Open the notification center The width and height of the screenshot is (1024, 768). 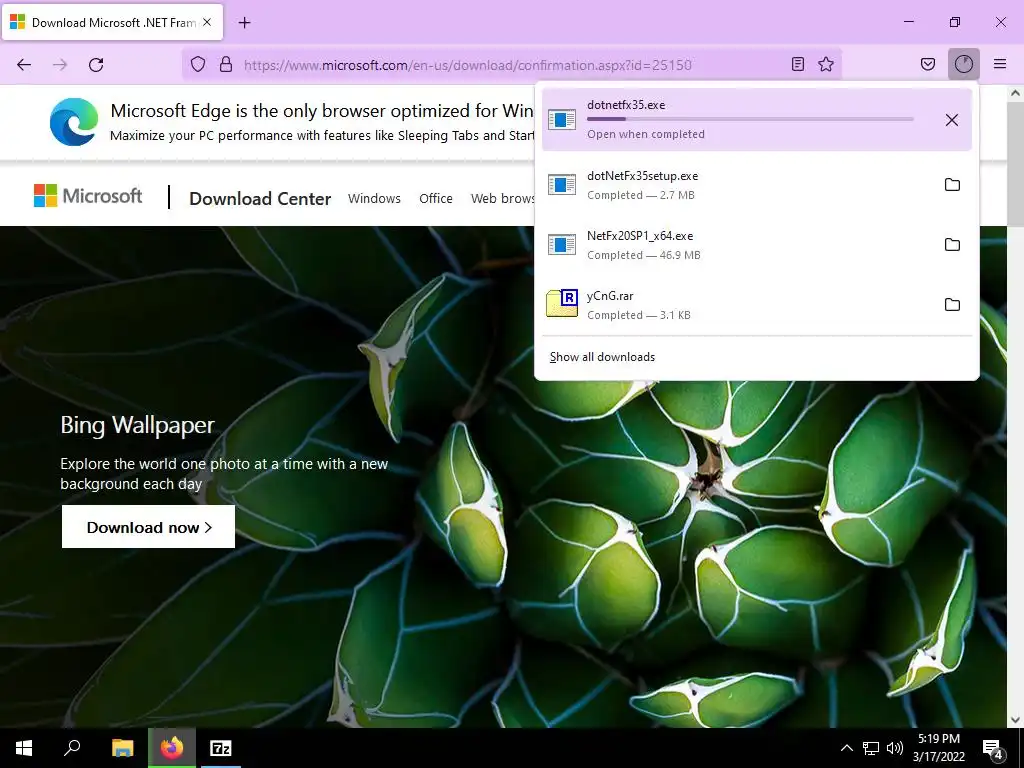(992, 748)
